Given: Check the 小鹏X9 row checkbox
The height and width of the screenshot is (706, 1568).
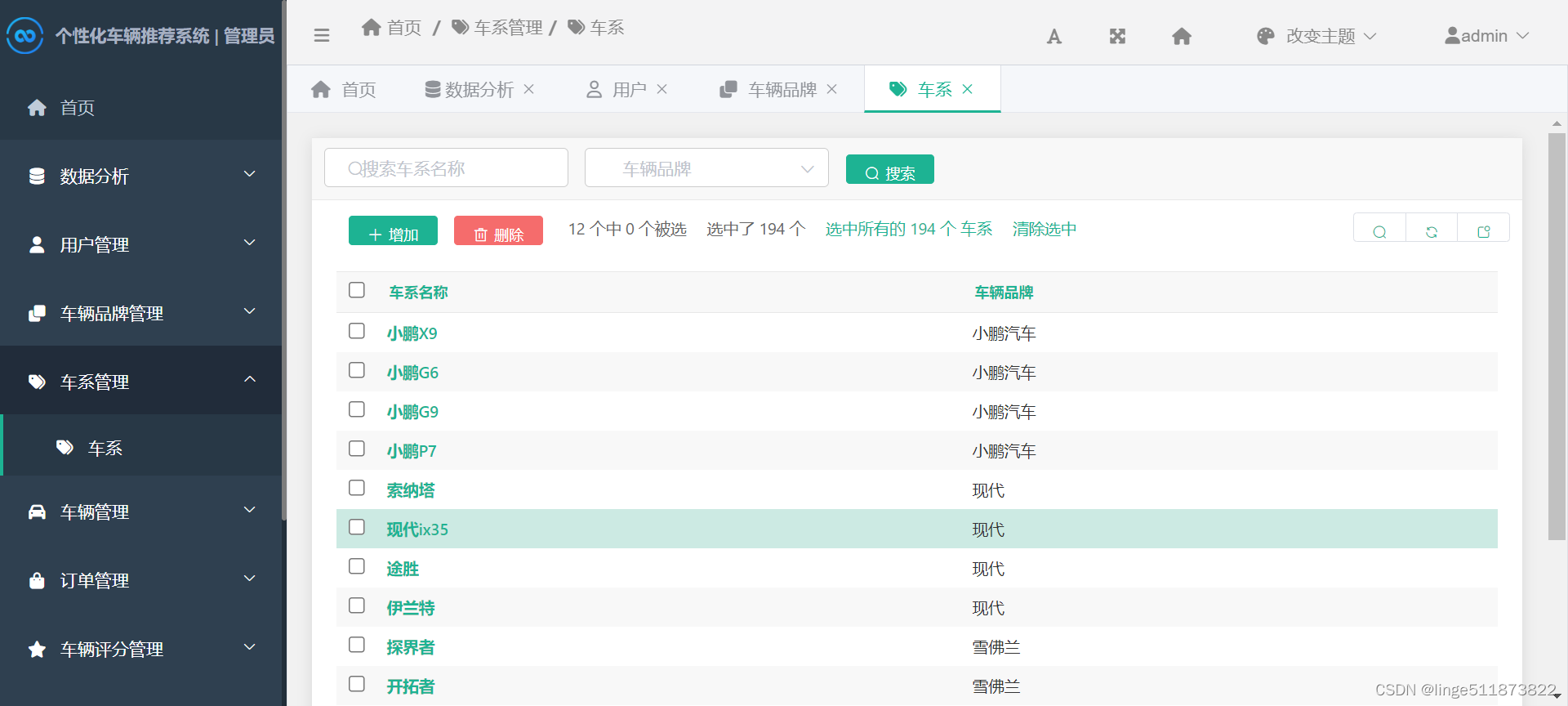Looking at the screenshot, I should click(x=357, y=331).
